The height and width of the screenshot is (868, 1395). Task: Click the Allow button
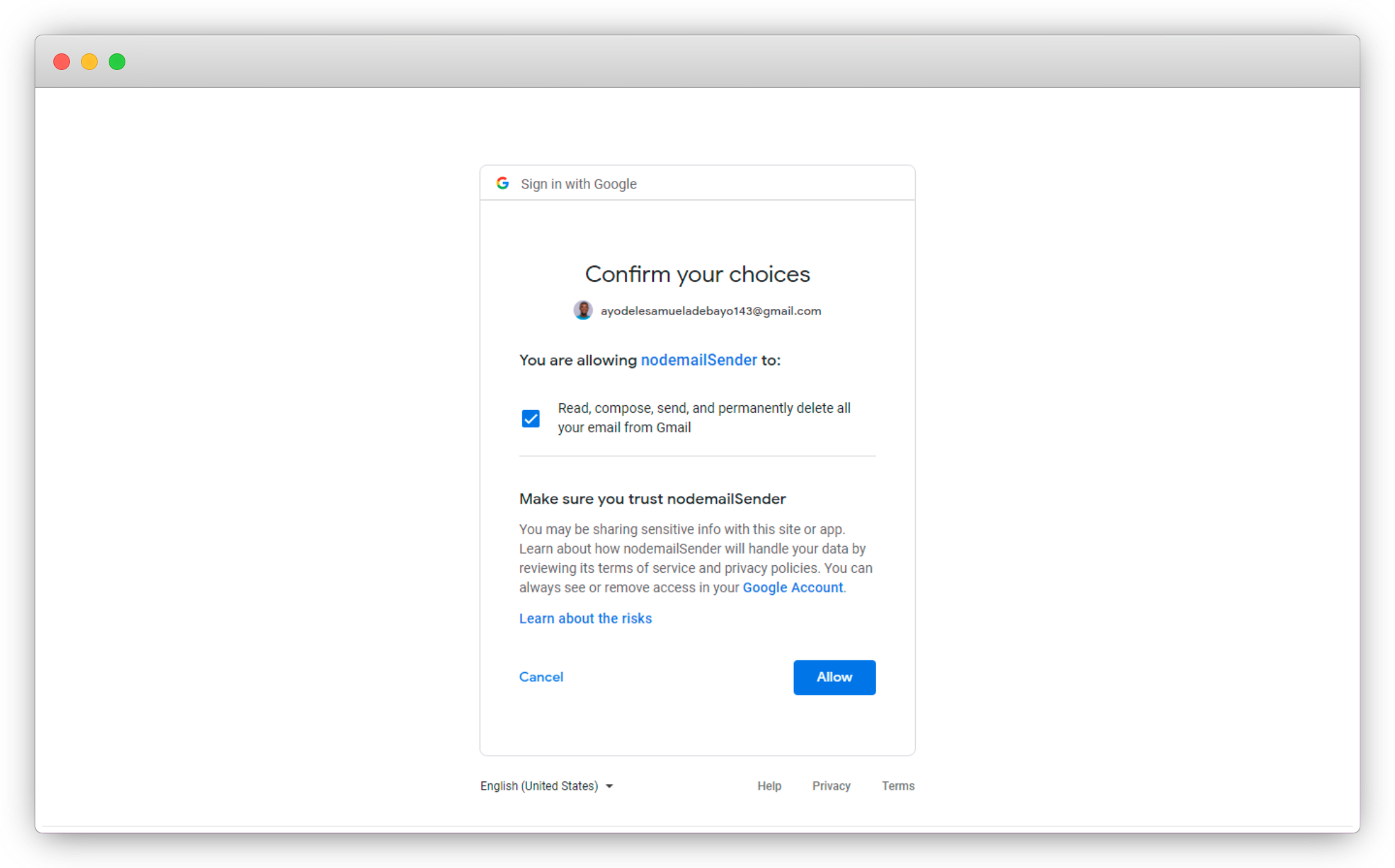tap(835, 677)
